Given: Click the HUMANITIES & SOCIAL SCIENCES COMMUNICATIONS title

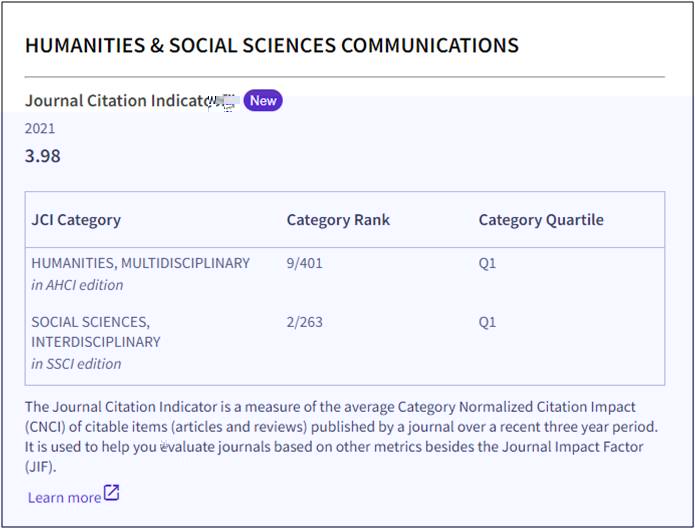Looking at the screenshot, I should pos(271,45).
